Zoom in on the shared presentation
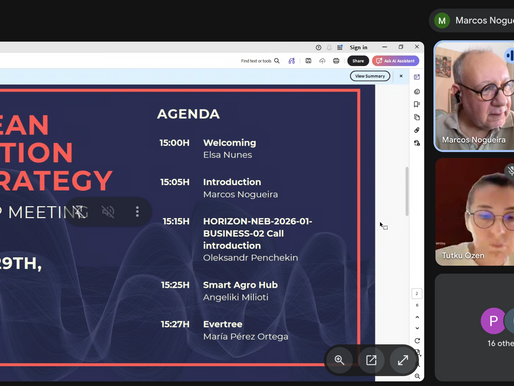 click(x=339, y=360)
